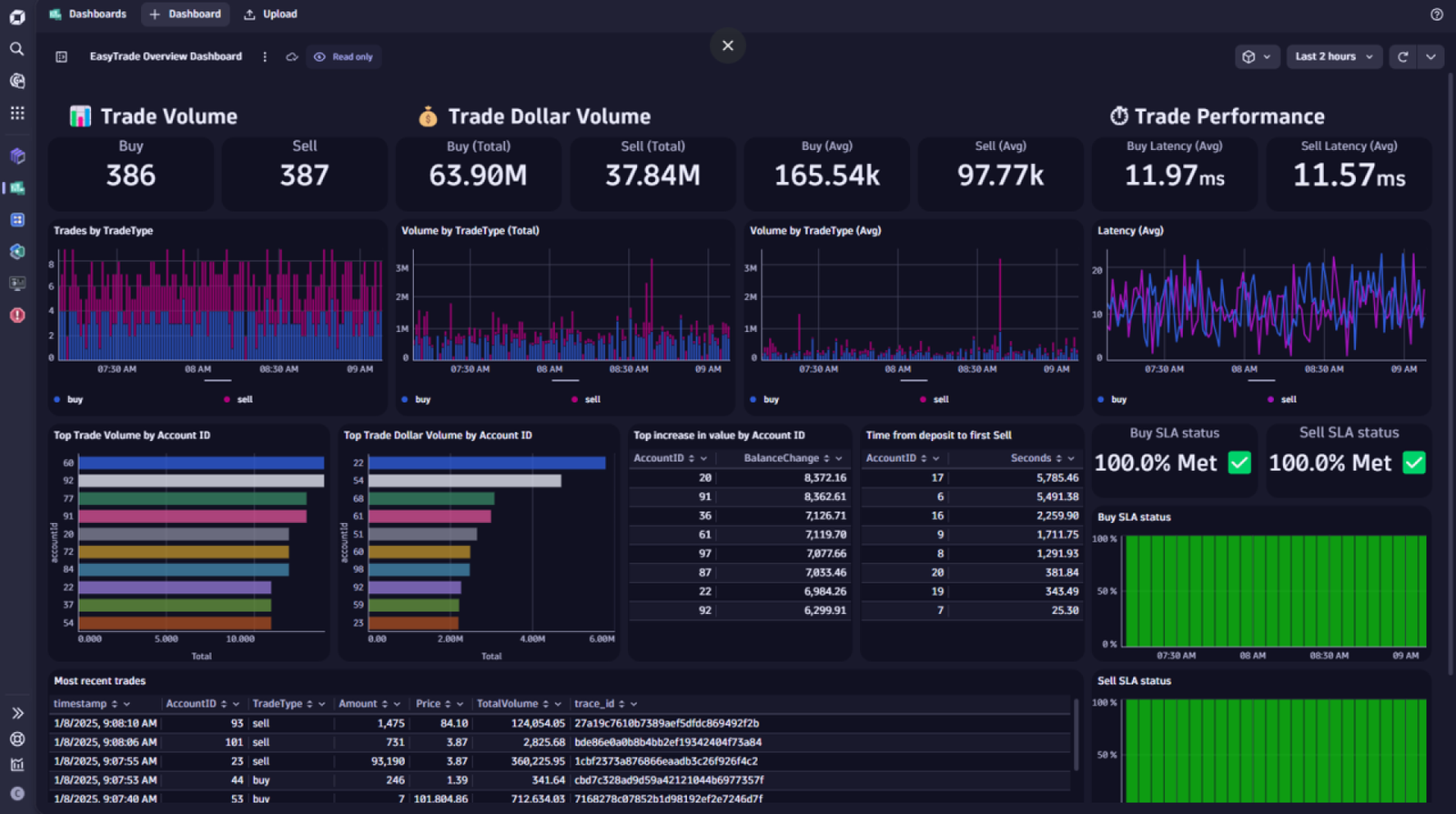Click the refresh dashboard icon

pyautogui.click(x=1402, y=56)
